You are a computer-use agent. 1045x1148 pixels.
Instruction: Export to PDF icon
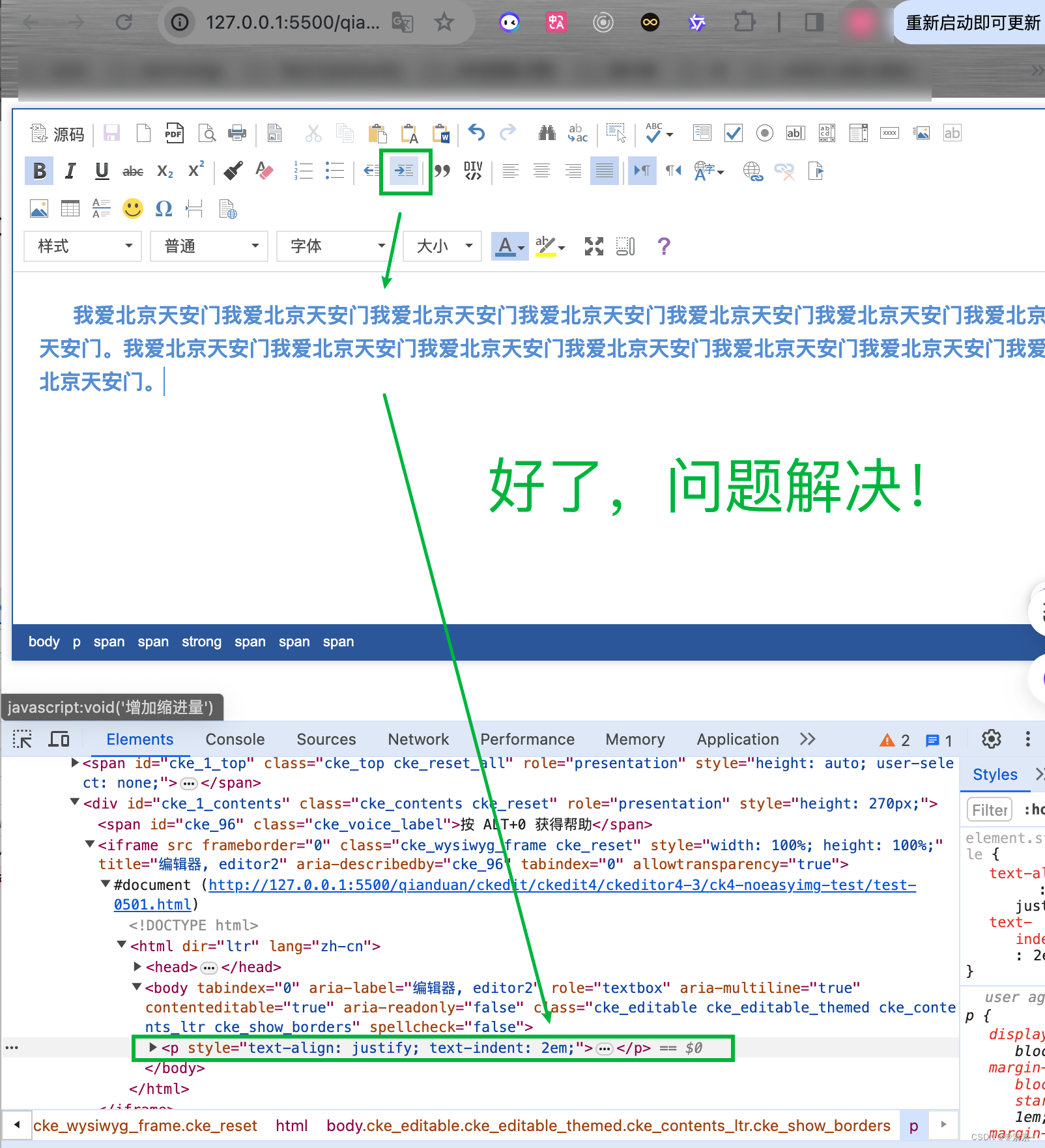(x=175, y=134)
